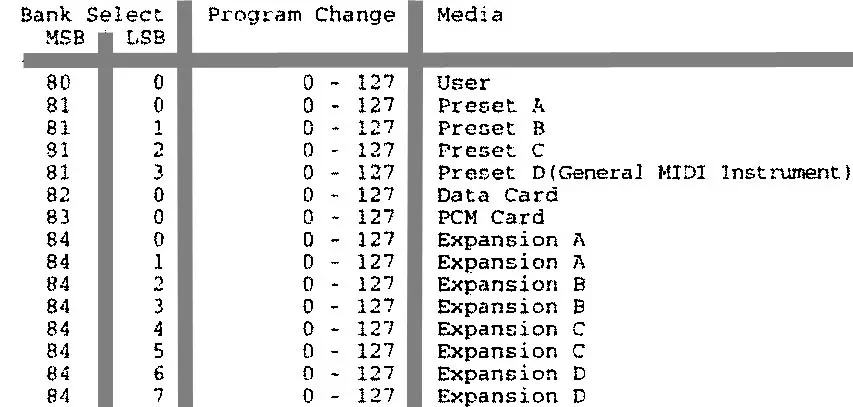Select LSB value 6
The height and width of the screenshot is (407, 853).
(x=156, y=373)
